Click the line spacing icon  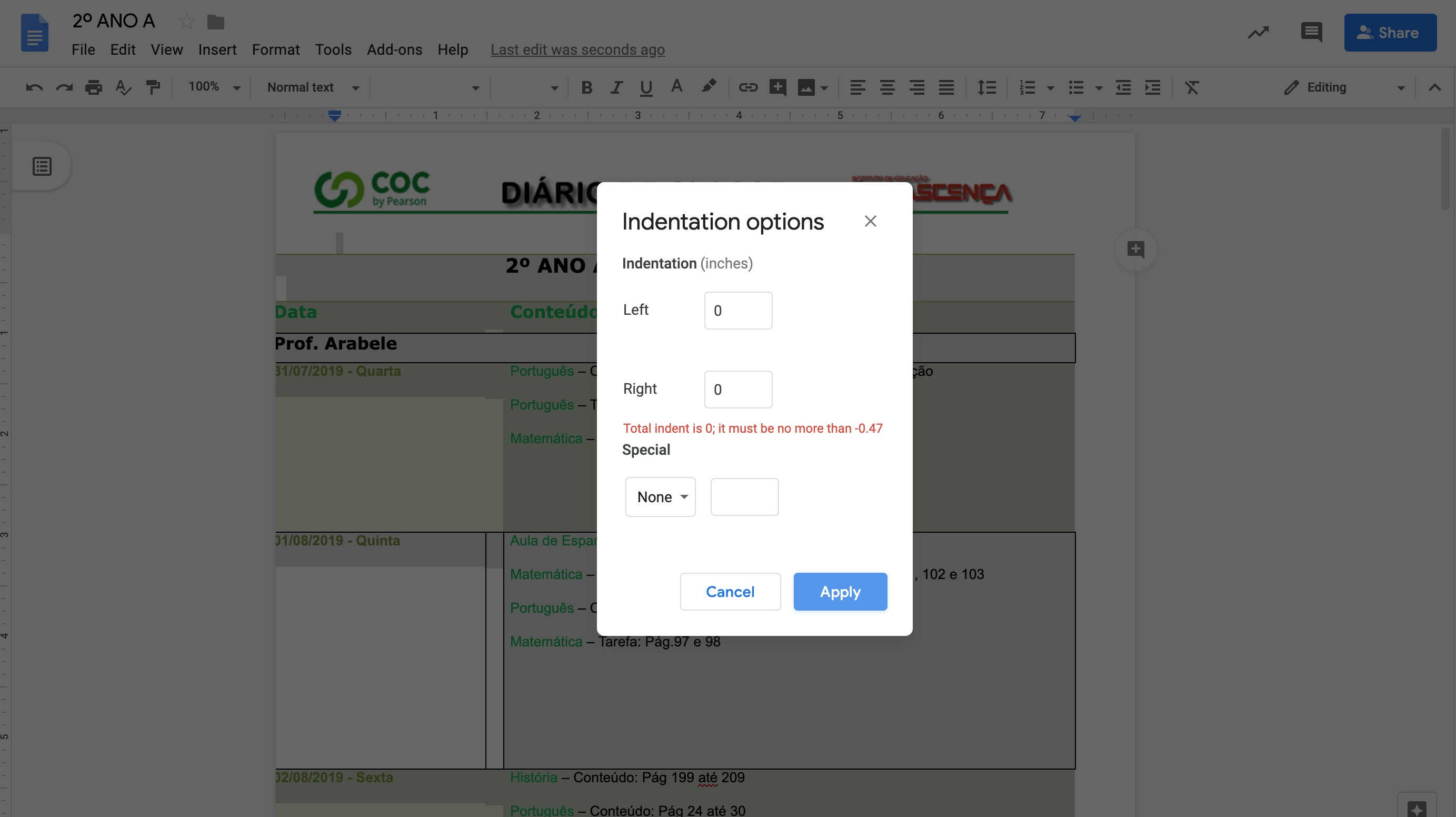[986, 87]
